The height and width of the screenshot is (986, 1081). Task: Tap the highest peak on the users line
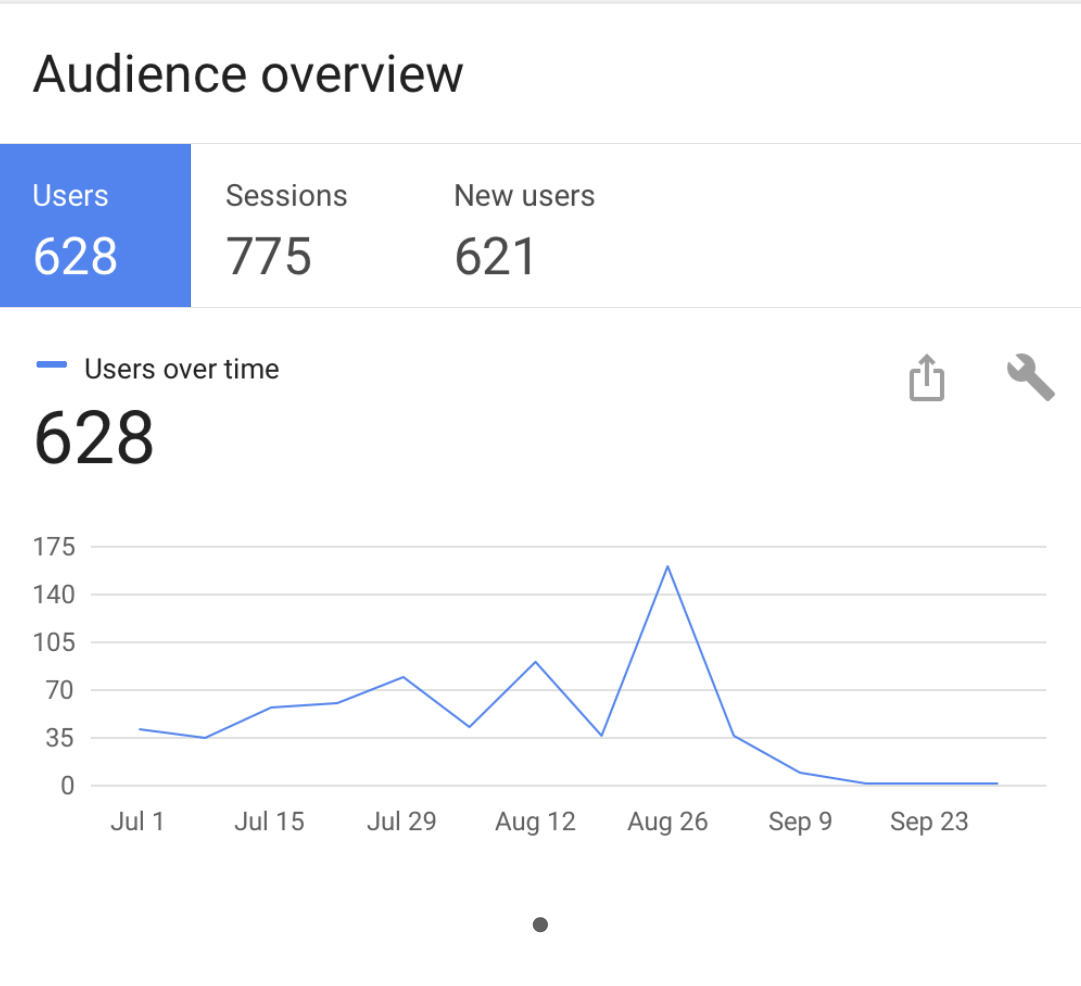(x=667, y=567)
